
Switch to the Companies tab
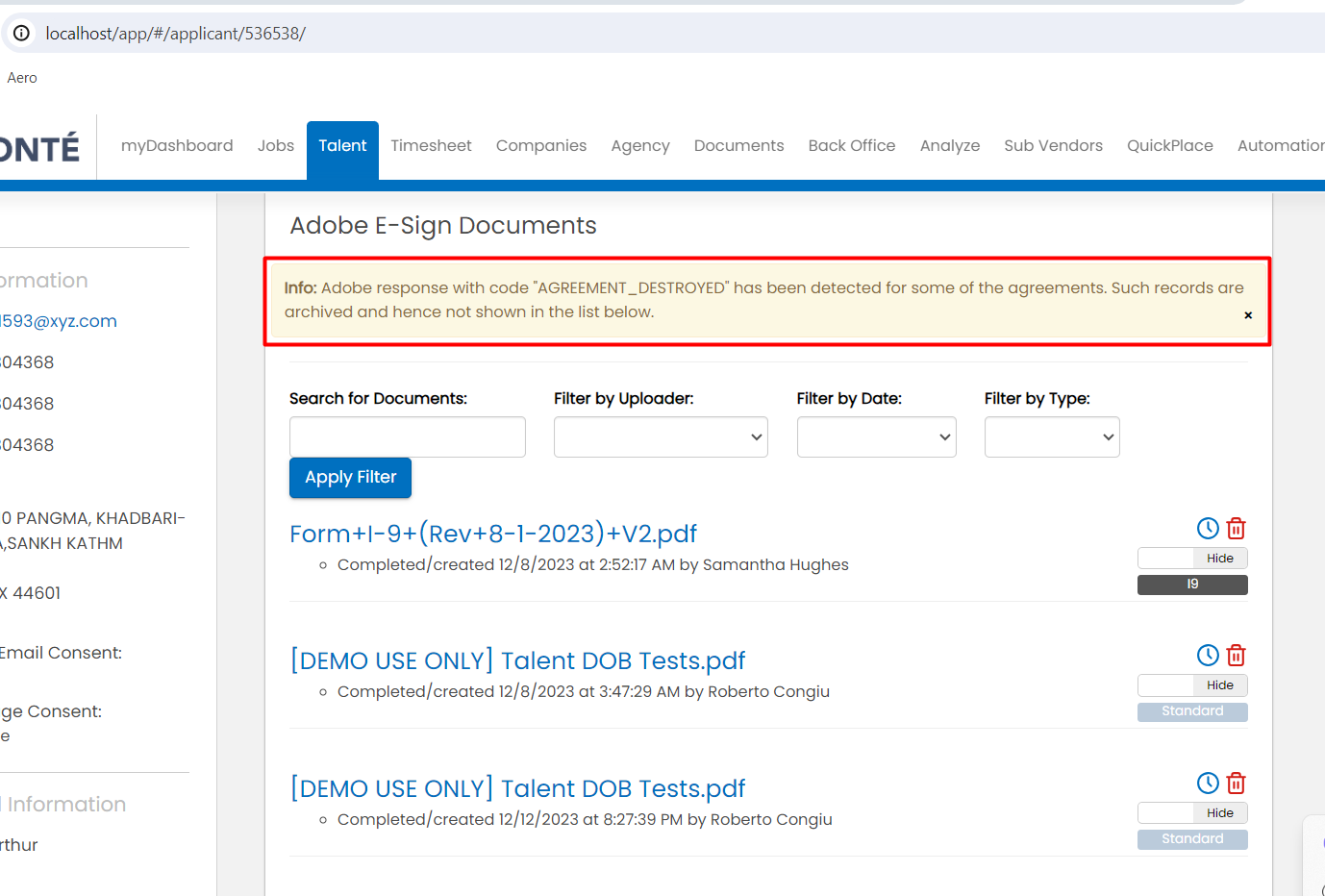(x=541, y=146)
